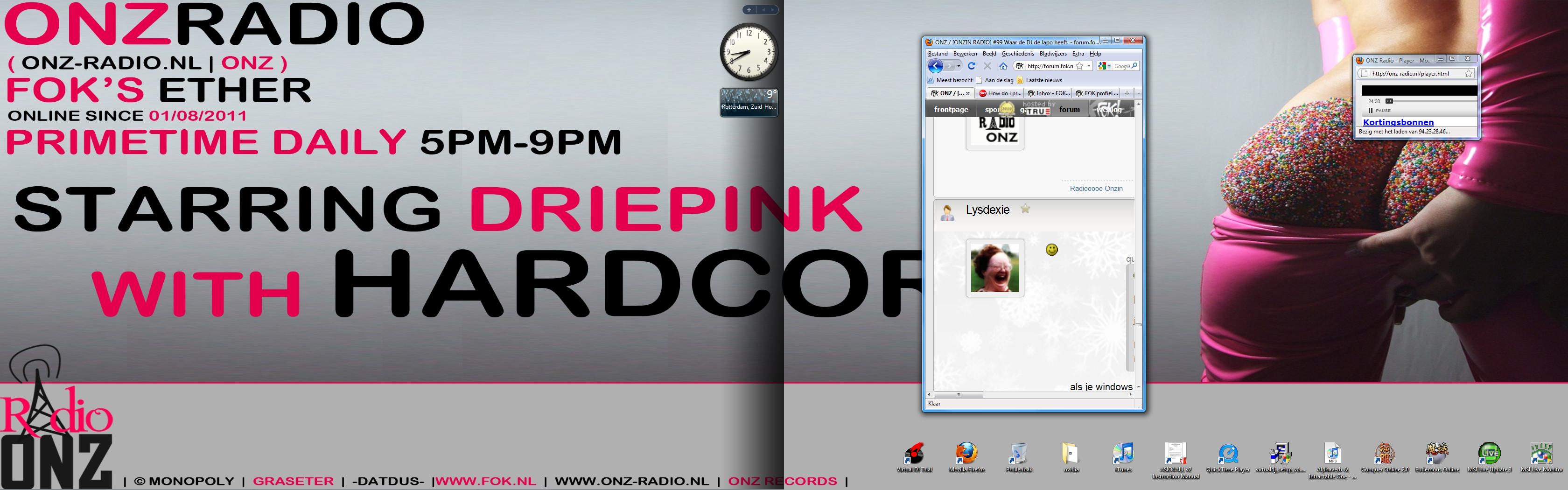Click the Forward arrow in Firefox
This screenshot has height=490, width=1568.
click(x=950, y=66)
